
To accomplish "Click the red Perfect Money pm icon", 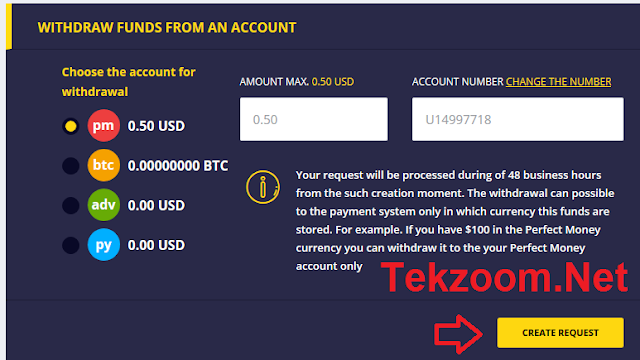I will pyautogui.click(x=103, y=125).
